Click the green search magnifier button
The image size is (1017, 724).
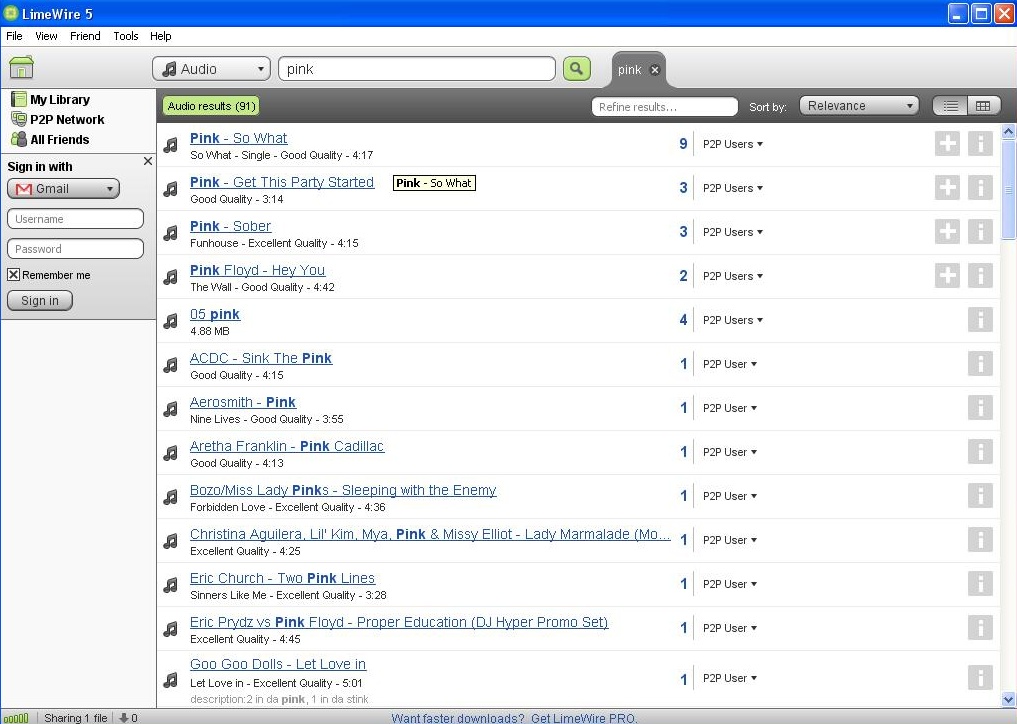[x=577, y=68]
